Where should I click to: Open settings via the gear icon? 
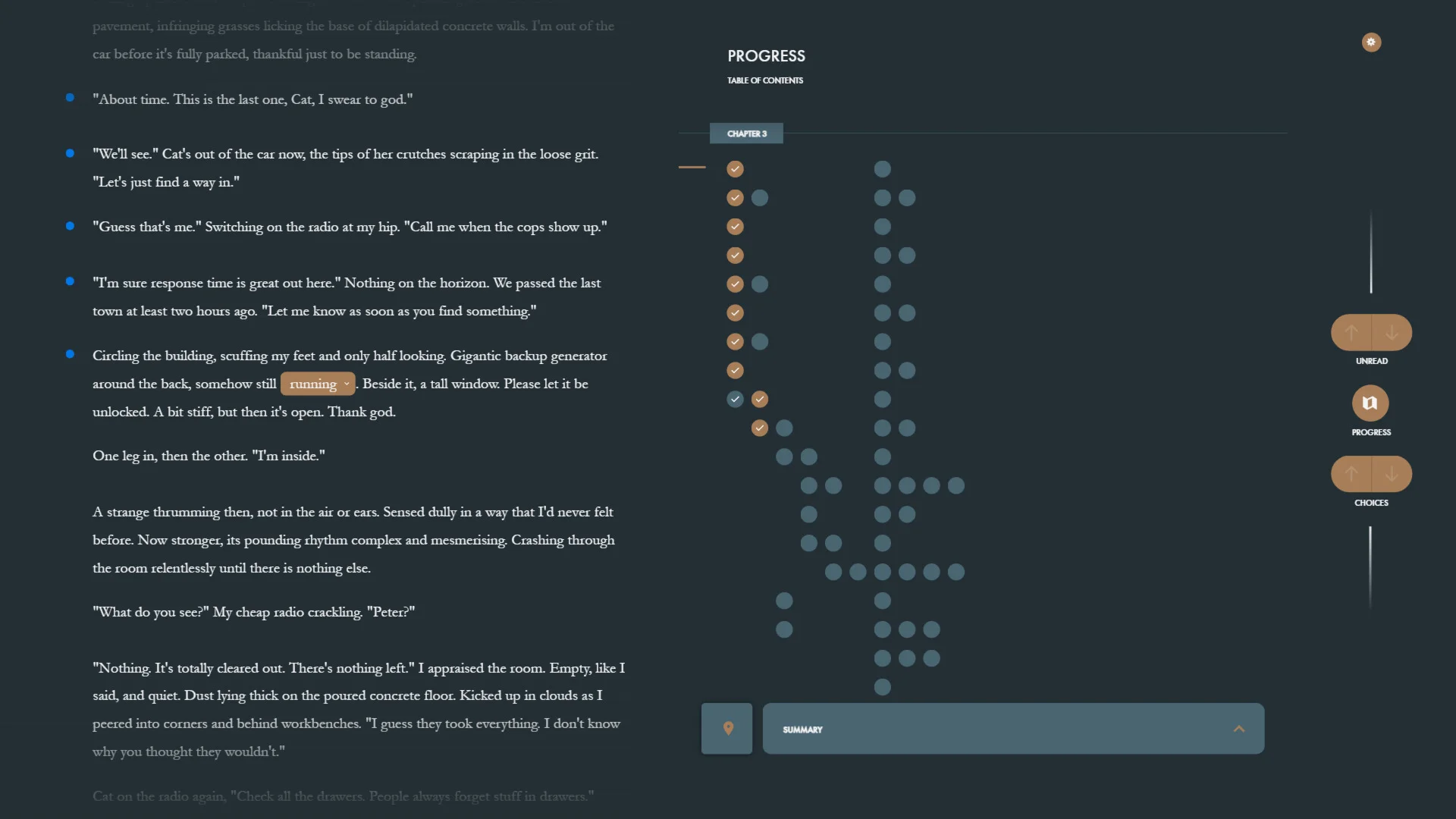tap(1371, 42)
